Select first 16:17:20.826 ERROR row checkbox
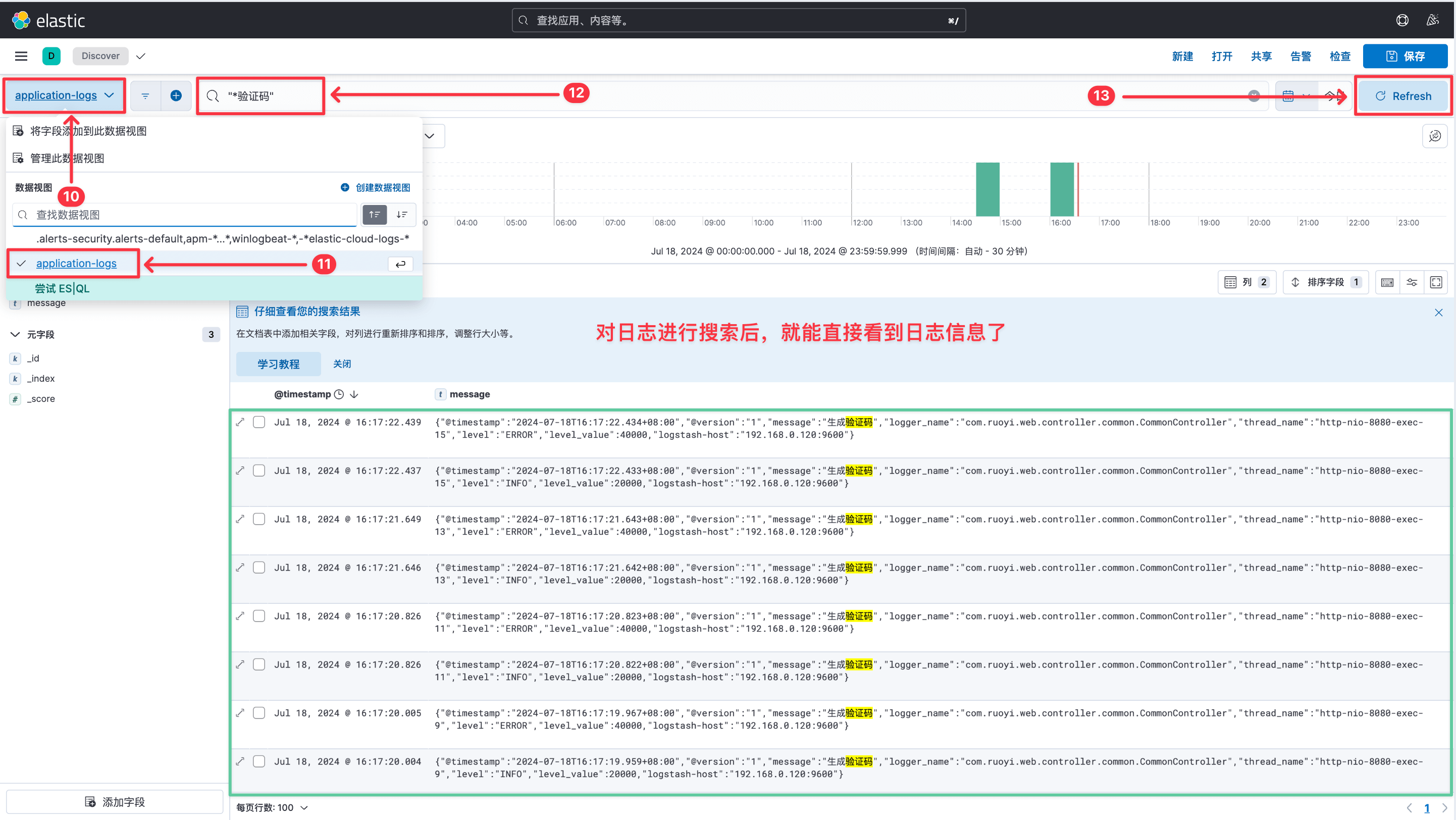 [x=259, y=616]
